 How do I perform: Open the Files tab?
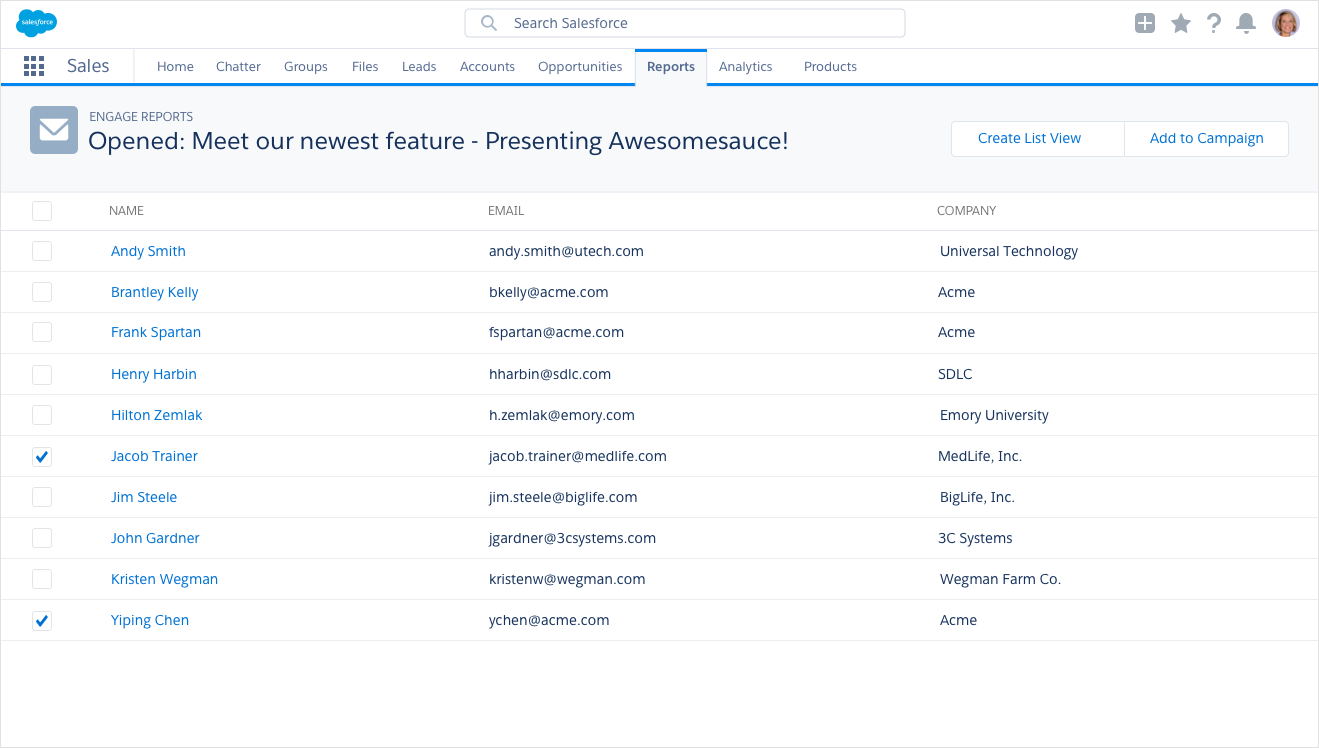tap(365, 67)
